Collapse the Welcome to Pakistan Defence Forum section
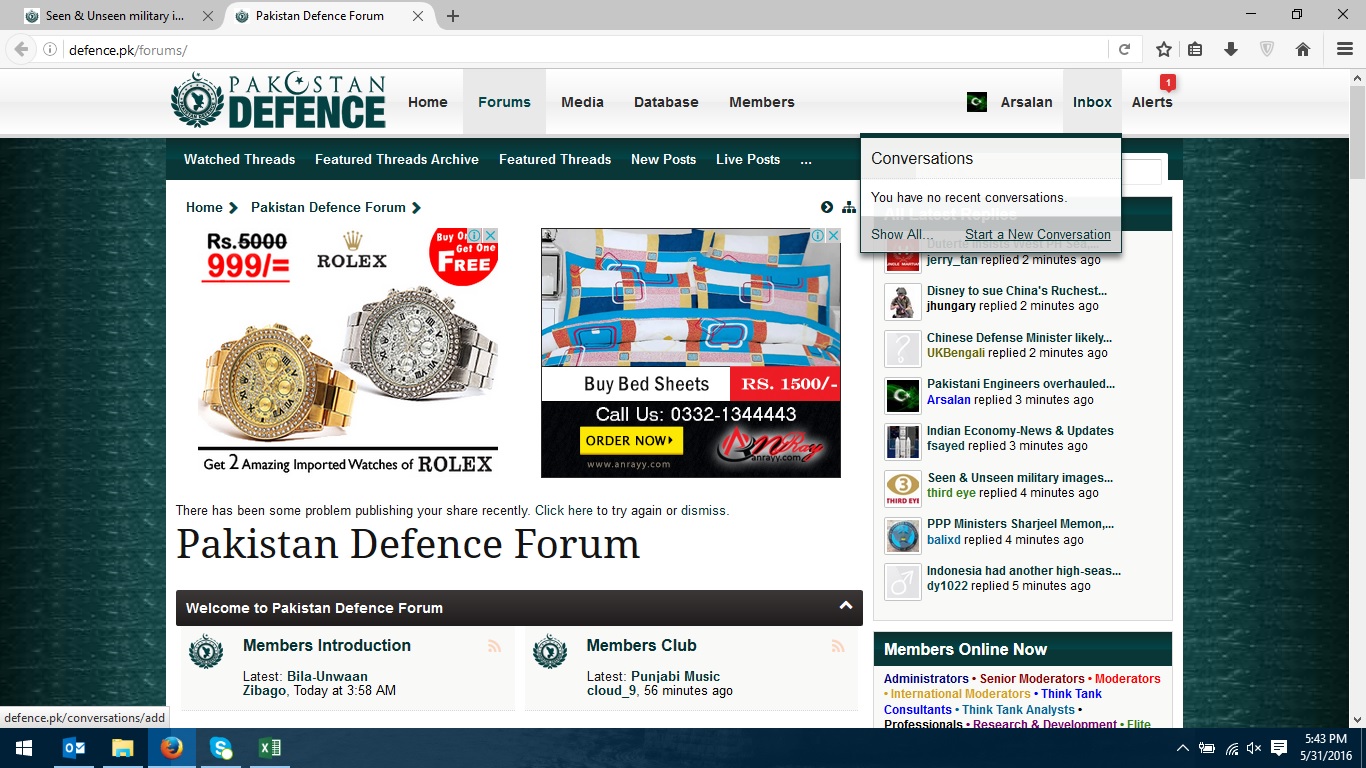 tap(846, 606)
